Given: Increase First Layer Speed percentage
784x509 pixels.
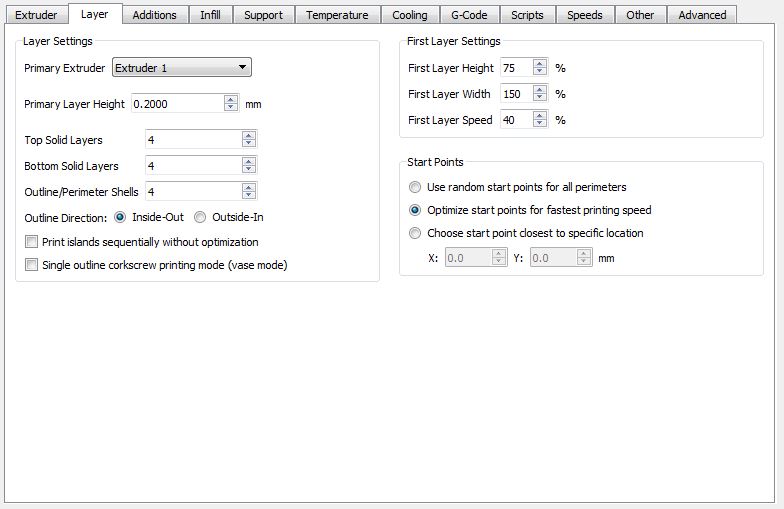Looking at the screenshot, I should pyautogui.click(x=540, y=116).
